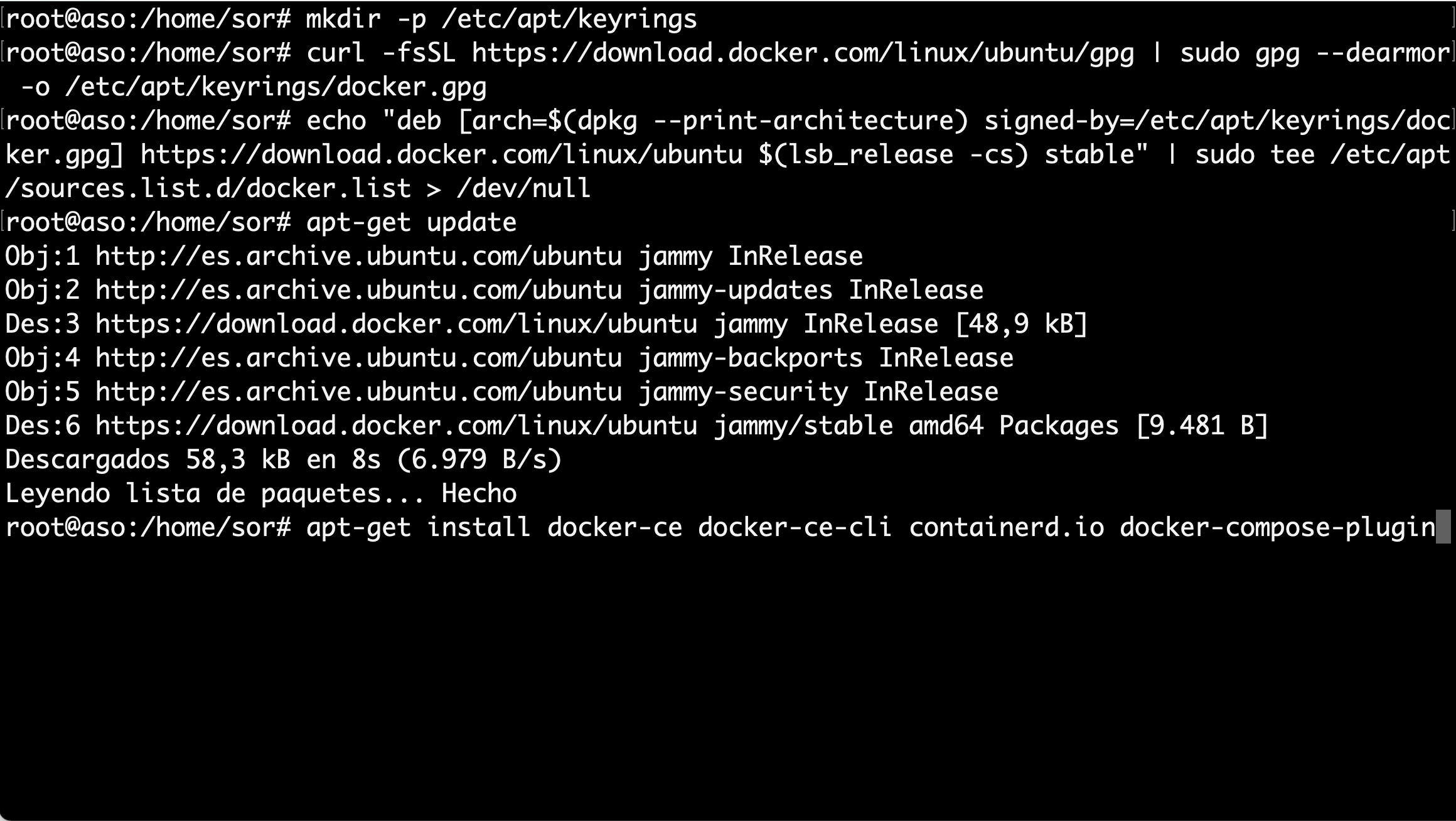Click the Docker URL on the Des:3 line
This screenshot has height=821, width=1456.
click(396, 324)
